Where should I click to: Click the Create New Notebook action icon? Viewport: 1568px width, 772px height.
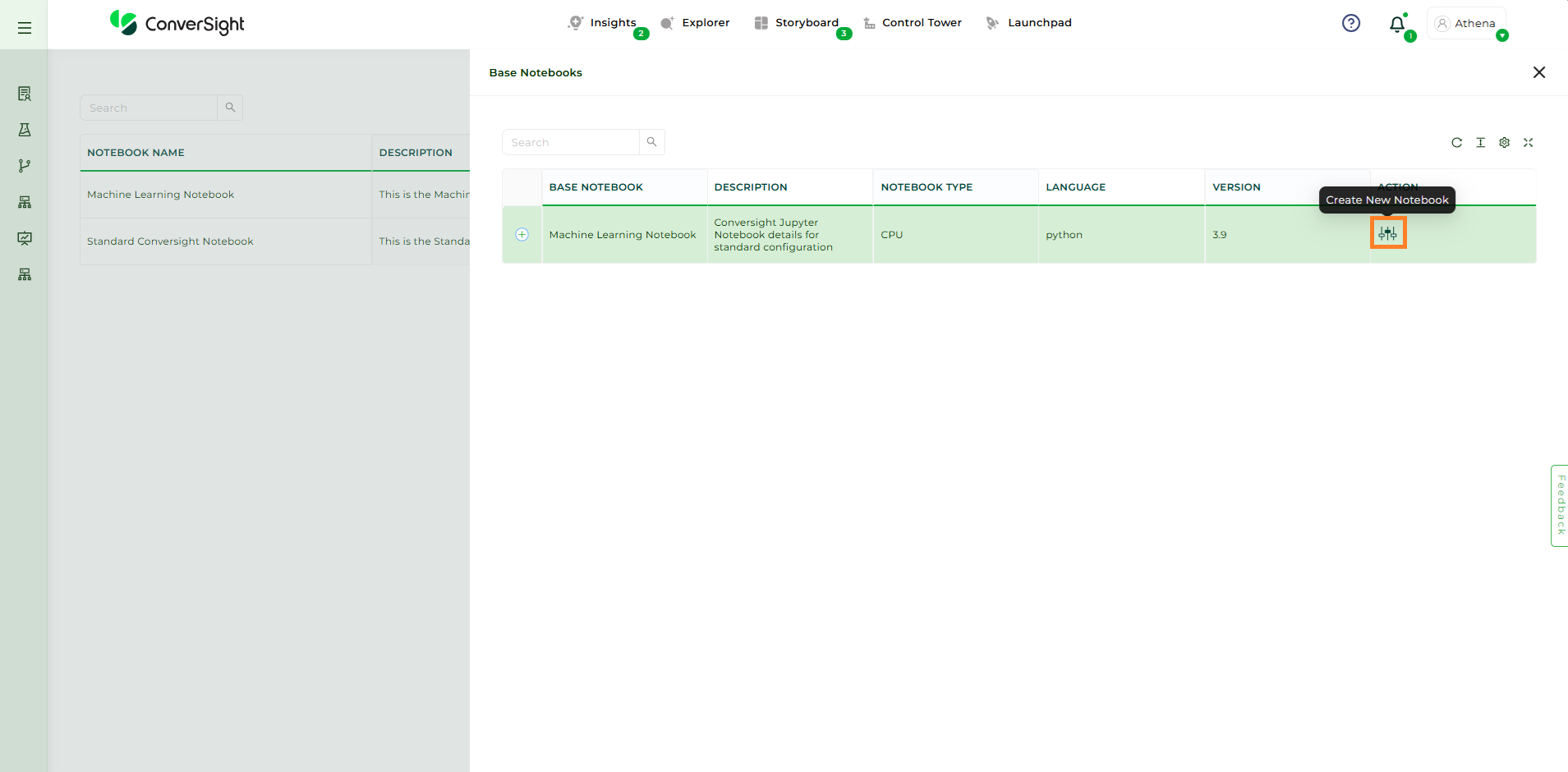click(1387, 233)
